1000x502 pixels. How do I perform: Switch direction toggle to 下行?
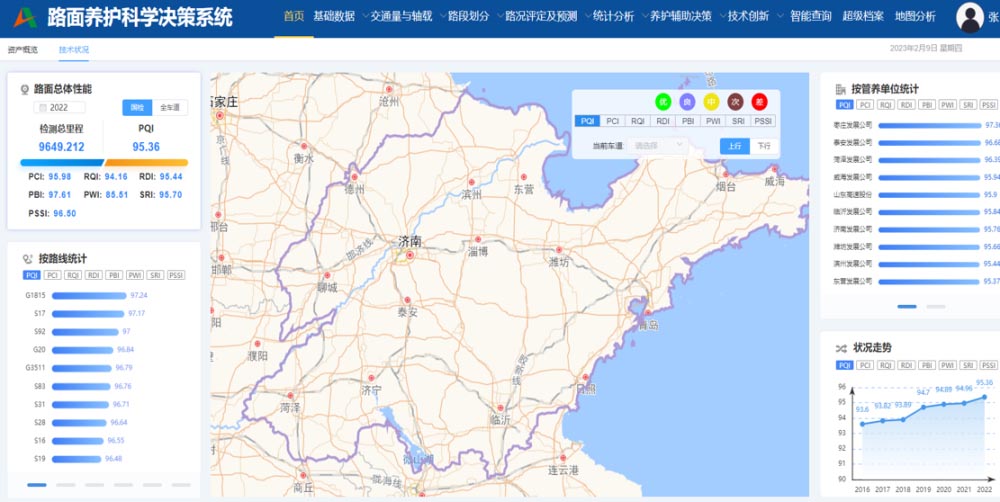click(x=764, y=146)
